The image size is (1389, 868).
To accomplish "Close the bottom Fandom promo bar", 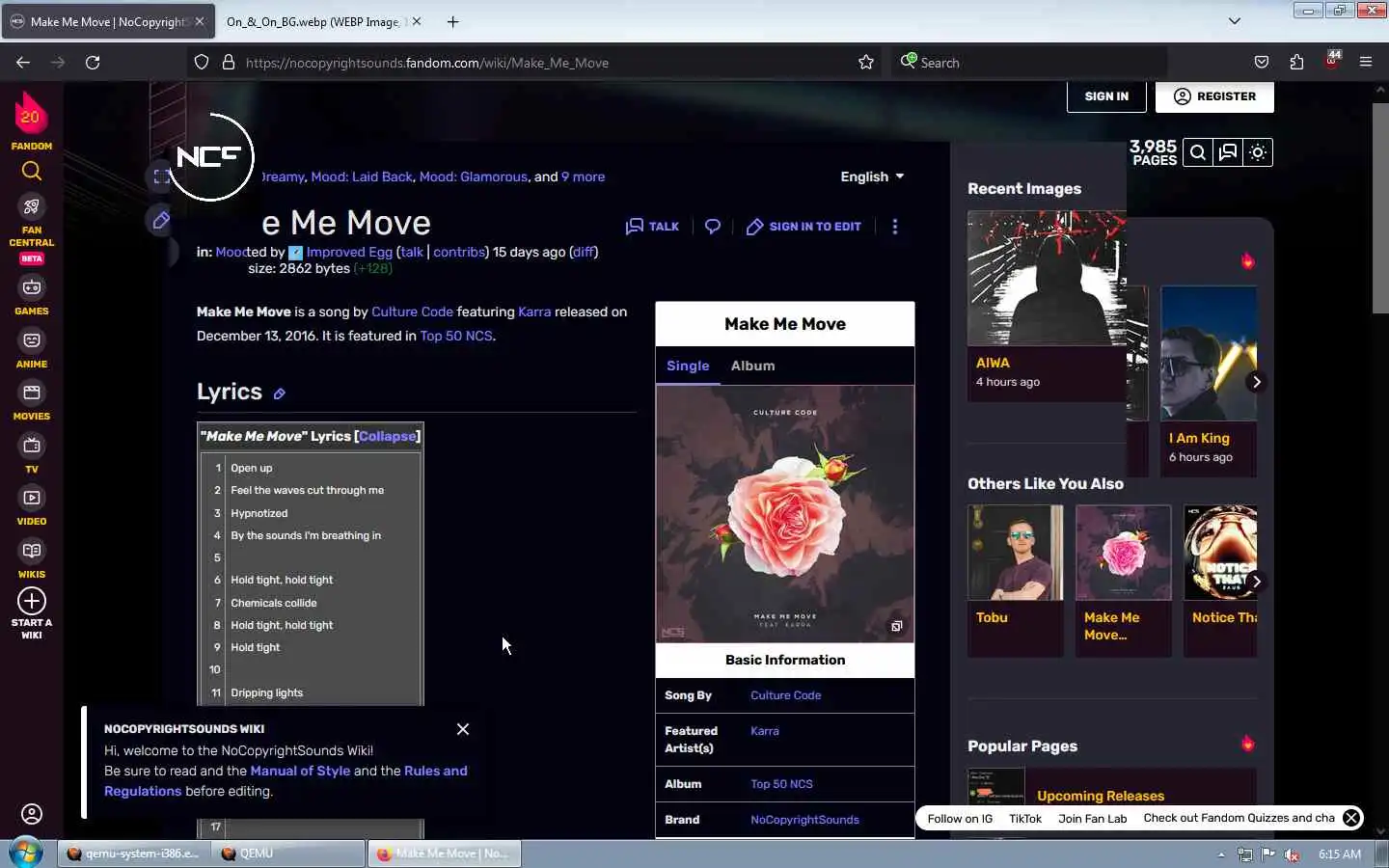I will pyautogui.click(x=1351, y=818).
